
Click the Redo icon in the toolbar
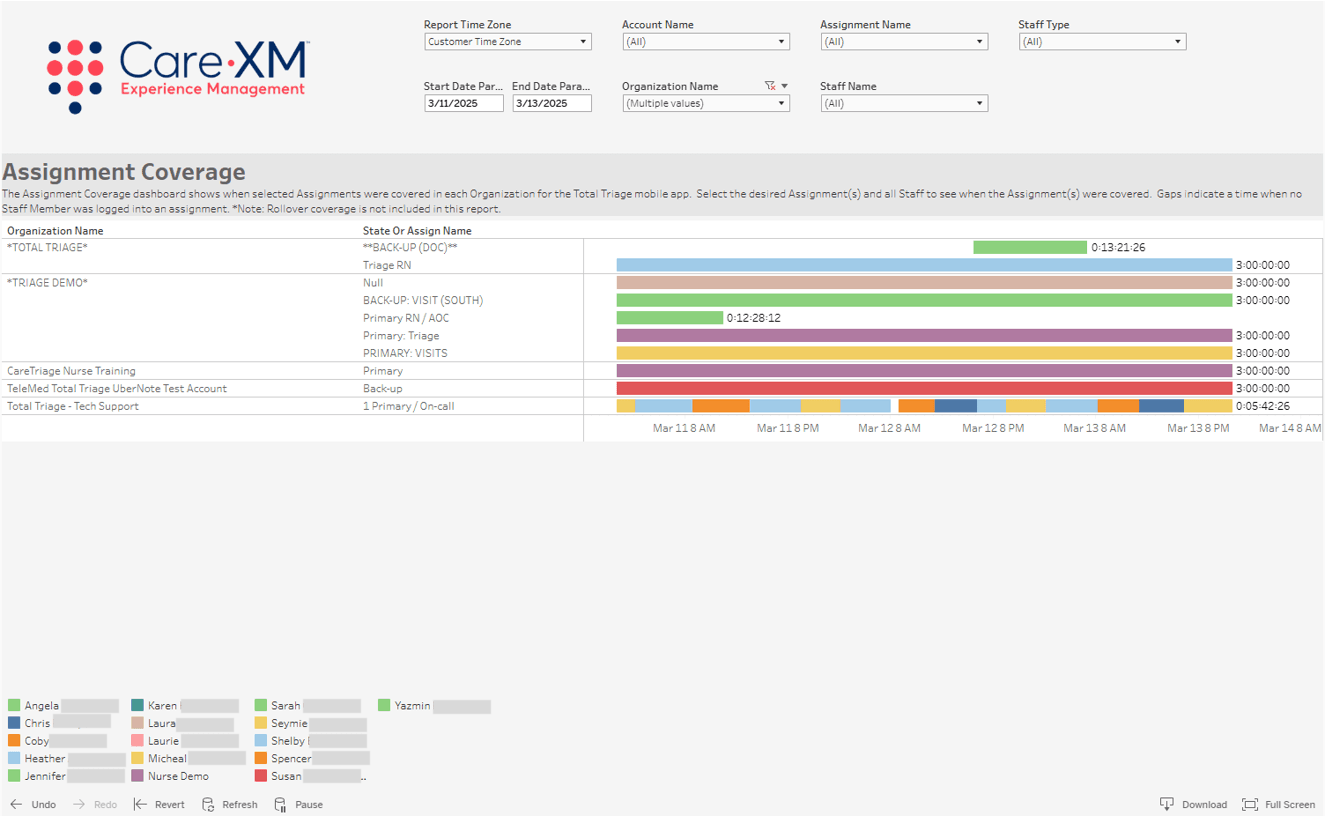click(x=79, y=804)
